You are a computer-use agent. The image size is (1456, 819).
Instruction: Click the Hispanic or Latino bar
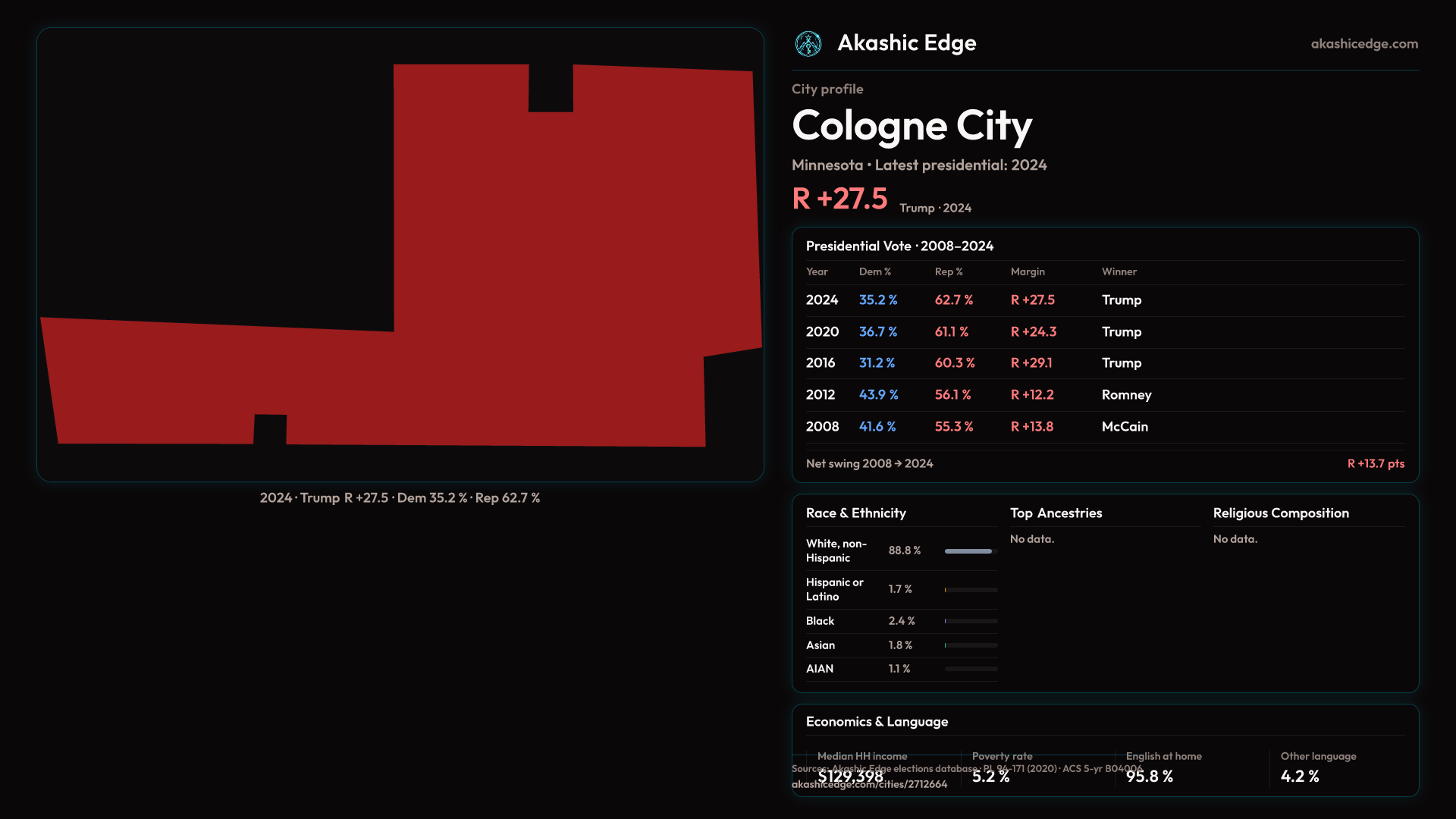pyautogui.click(x=970, y=590)
